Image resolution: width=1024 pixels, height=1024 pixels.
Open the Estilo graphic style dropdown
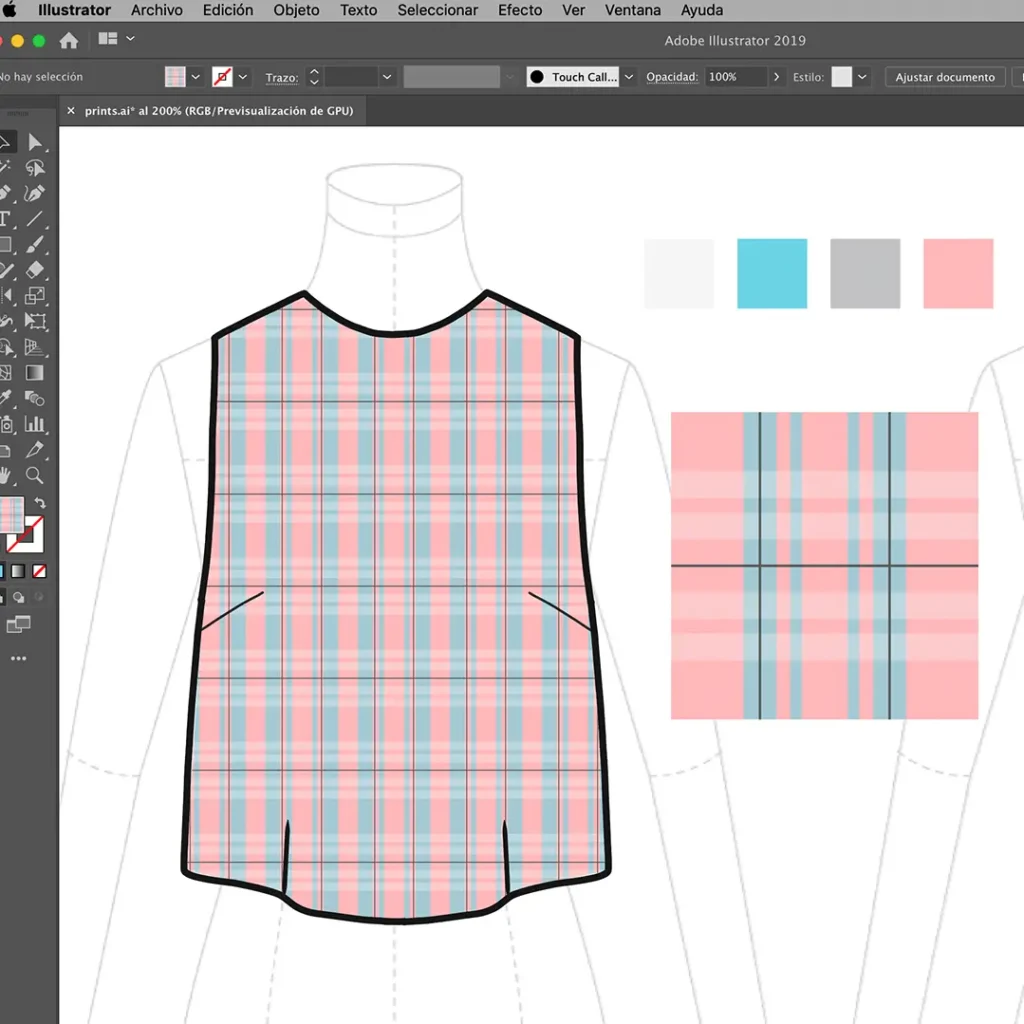pyautogui.click(x=862, y=77)
